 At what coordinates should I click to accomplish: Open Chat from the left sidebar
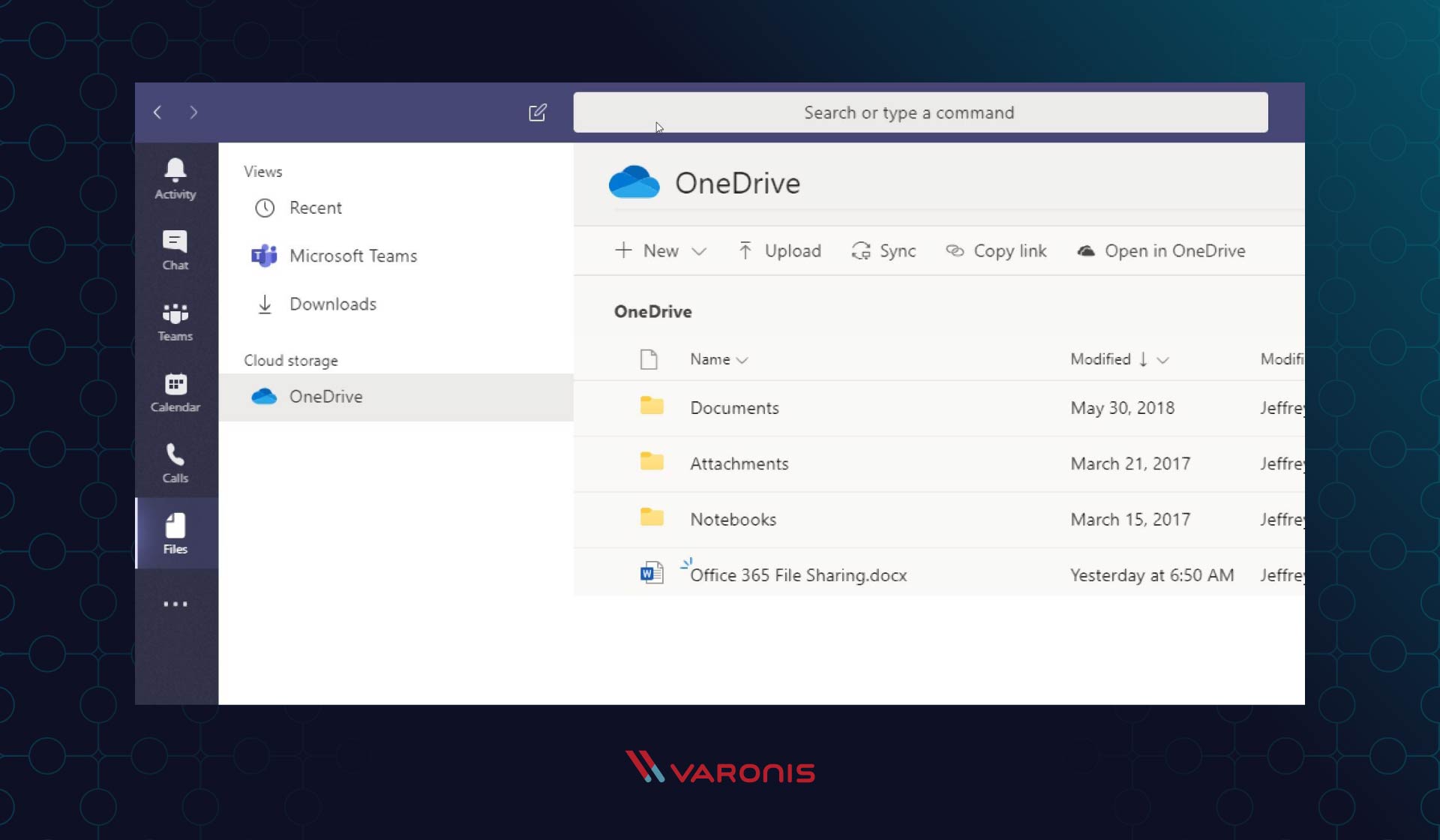pos(175,250)
